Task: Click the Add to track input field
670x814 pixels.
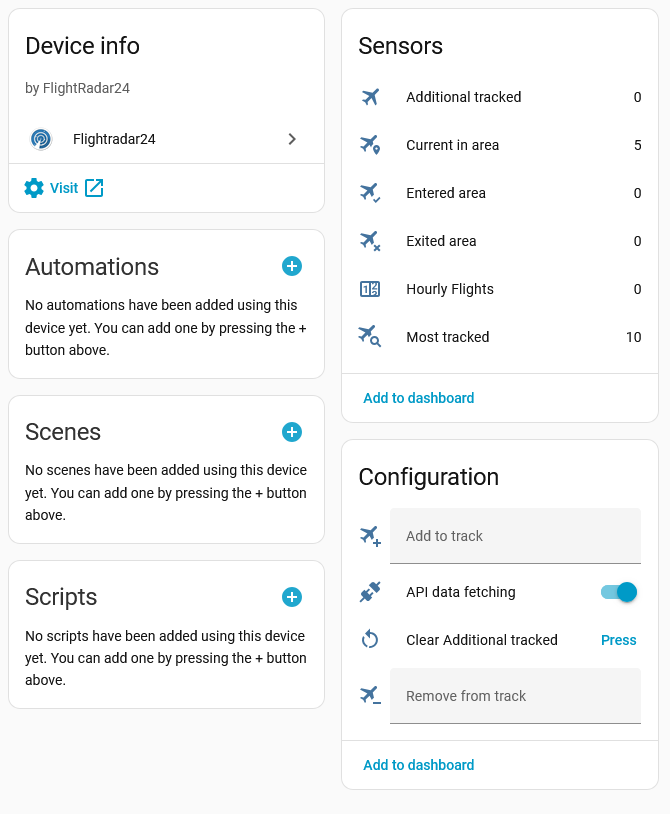Action: pyautogui.click(x=515, y=536)
